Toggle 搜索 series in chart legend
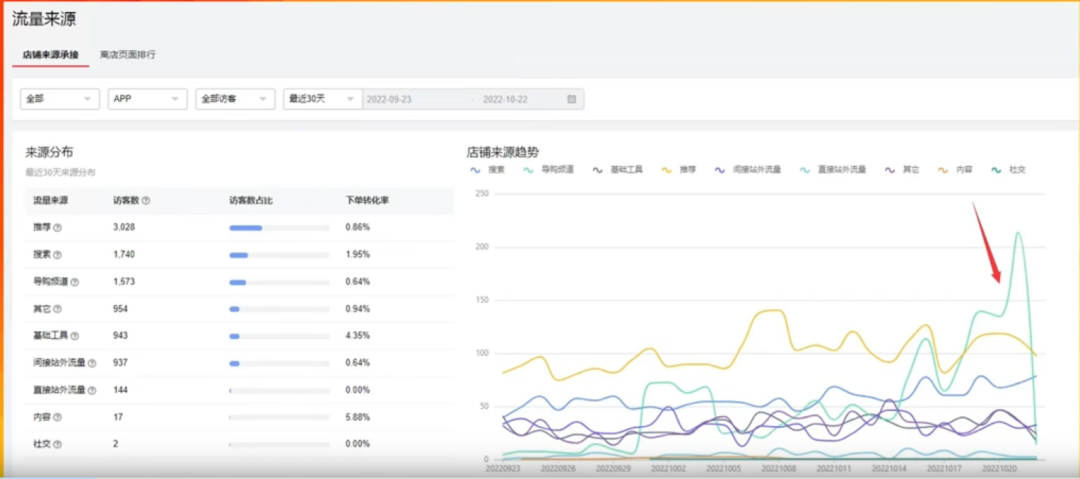 coord(488,170)
